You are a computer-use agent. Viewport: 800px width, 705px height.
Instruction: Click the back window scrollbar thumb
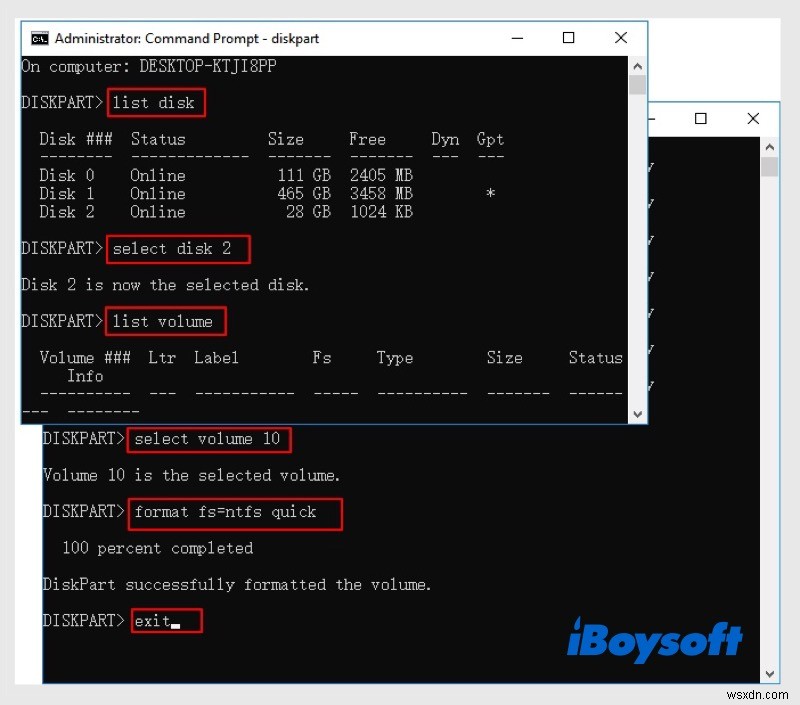[x=769, y=167]
